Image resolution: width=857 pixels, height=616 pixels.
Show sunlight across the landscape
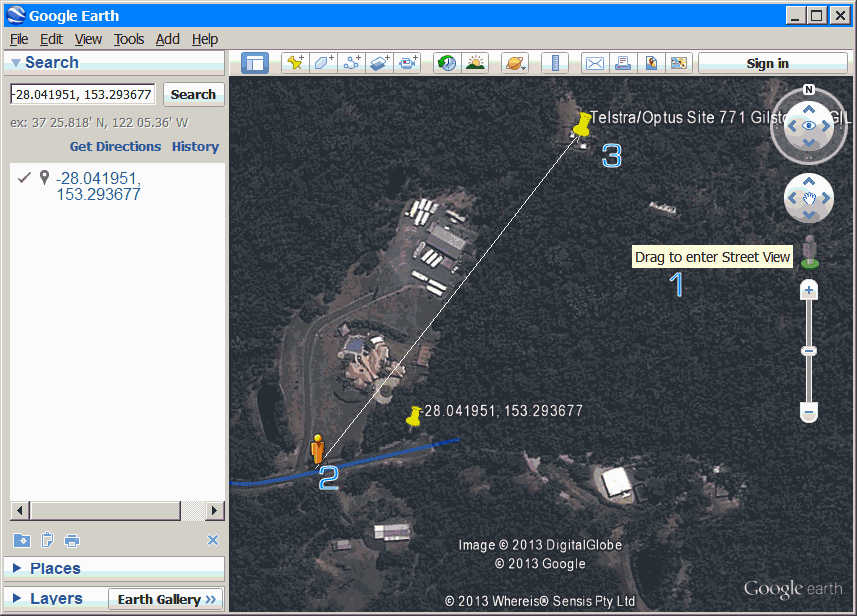click(475, 63)
